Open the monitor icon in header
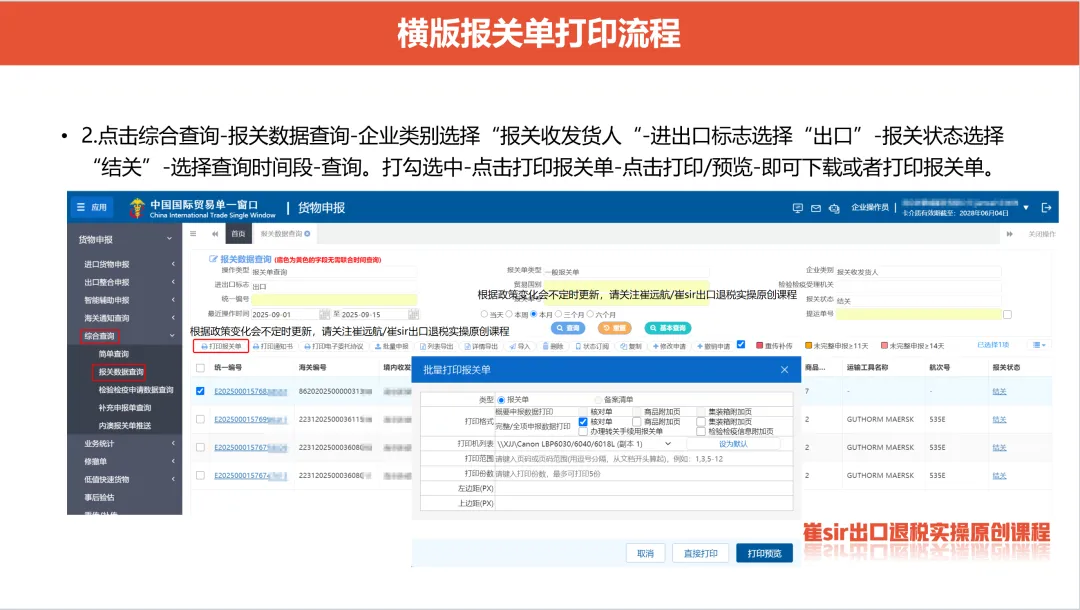The width and height of the screenshot is (1080, 610). click(x=798, y=208)
